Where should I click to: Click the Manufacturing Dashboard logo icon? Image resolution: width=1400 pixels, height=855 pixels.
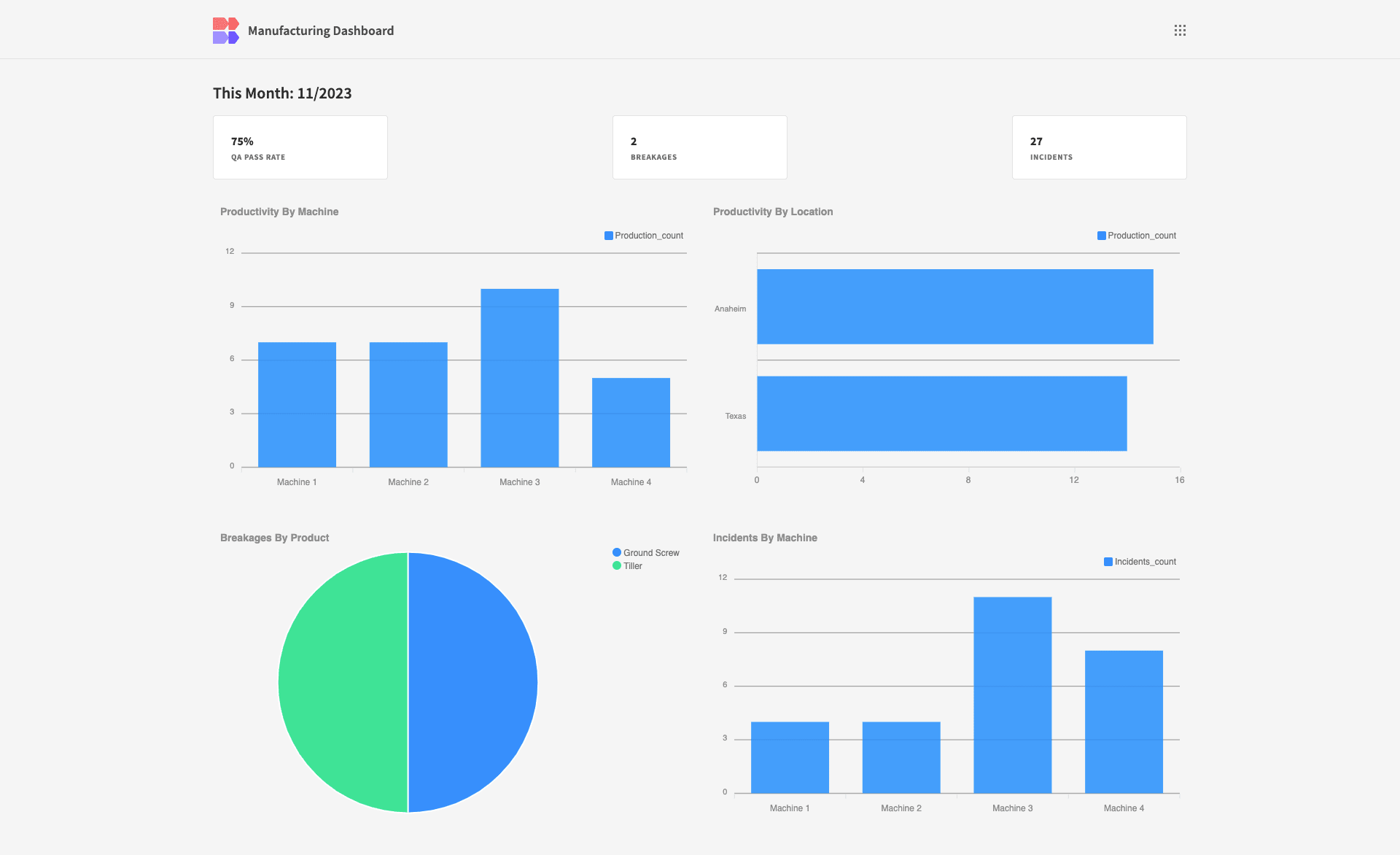[224, 30]
